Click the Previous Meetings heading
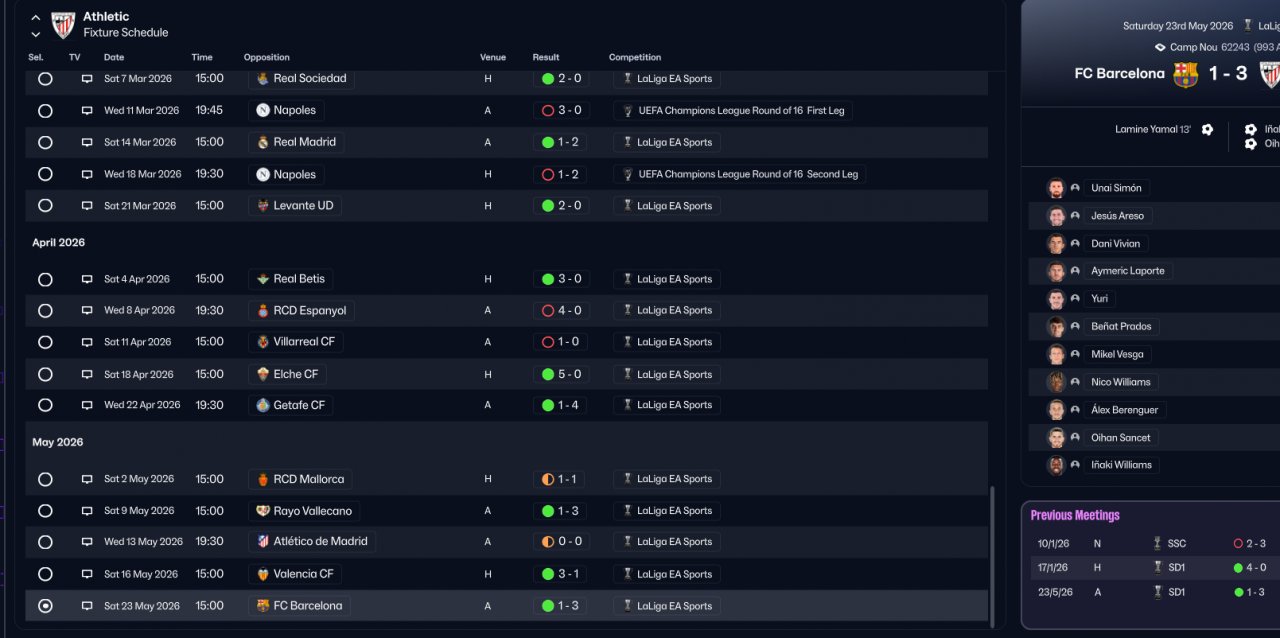 1075,516
